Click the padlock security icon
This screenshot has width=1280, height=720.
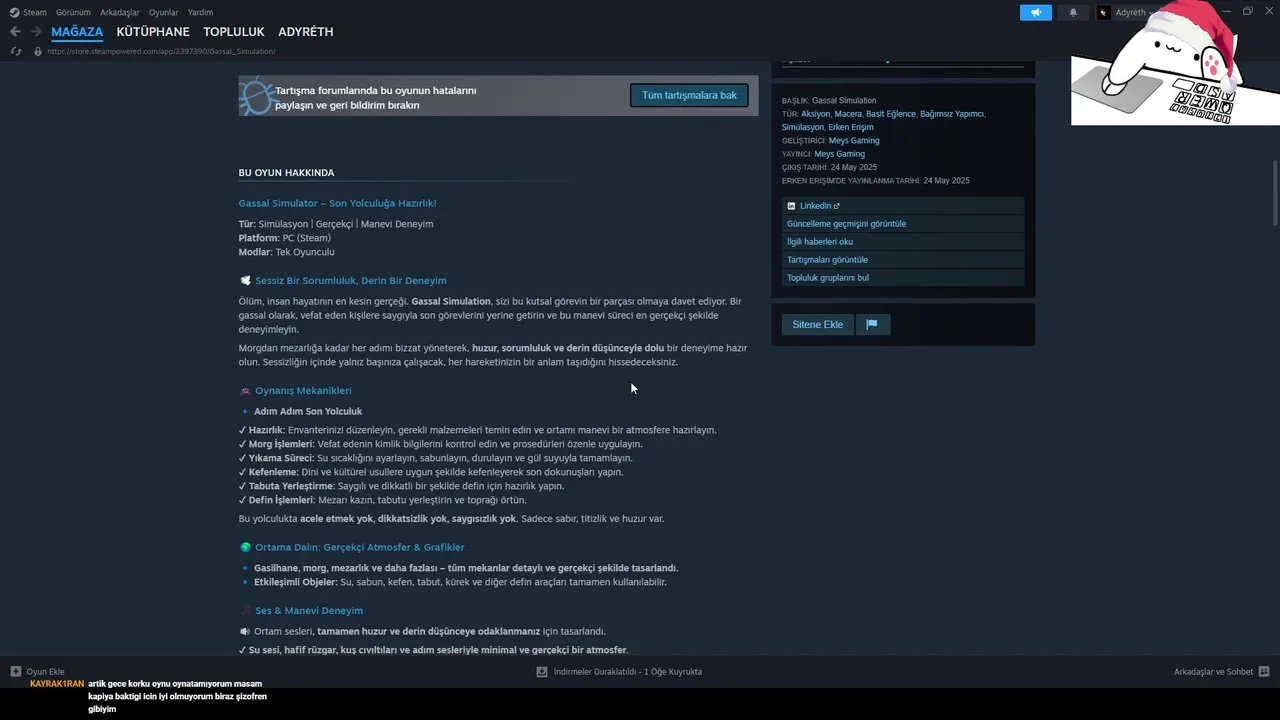tap(38, 51)
